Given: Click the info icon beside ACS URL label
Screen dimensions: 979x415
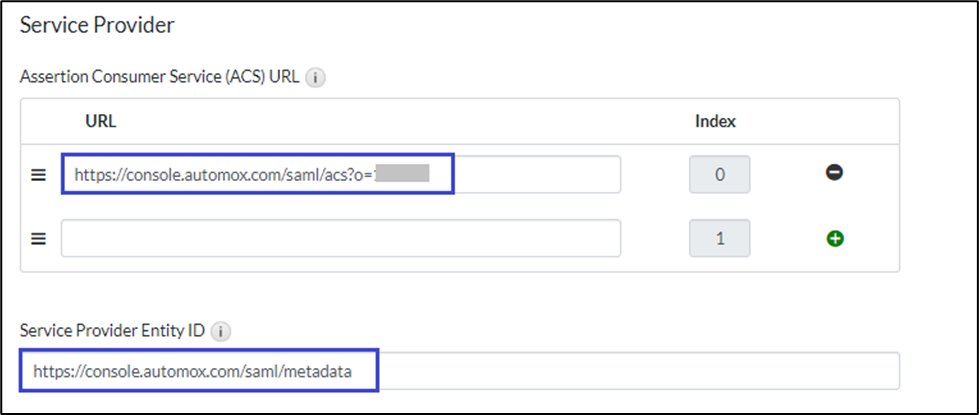Looking at the screenshot, I should pos(315,76).
